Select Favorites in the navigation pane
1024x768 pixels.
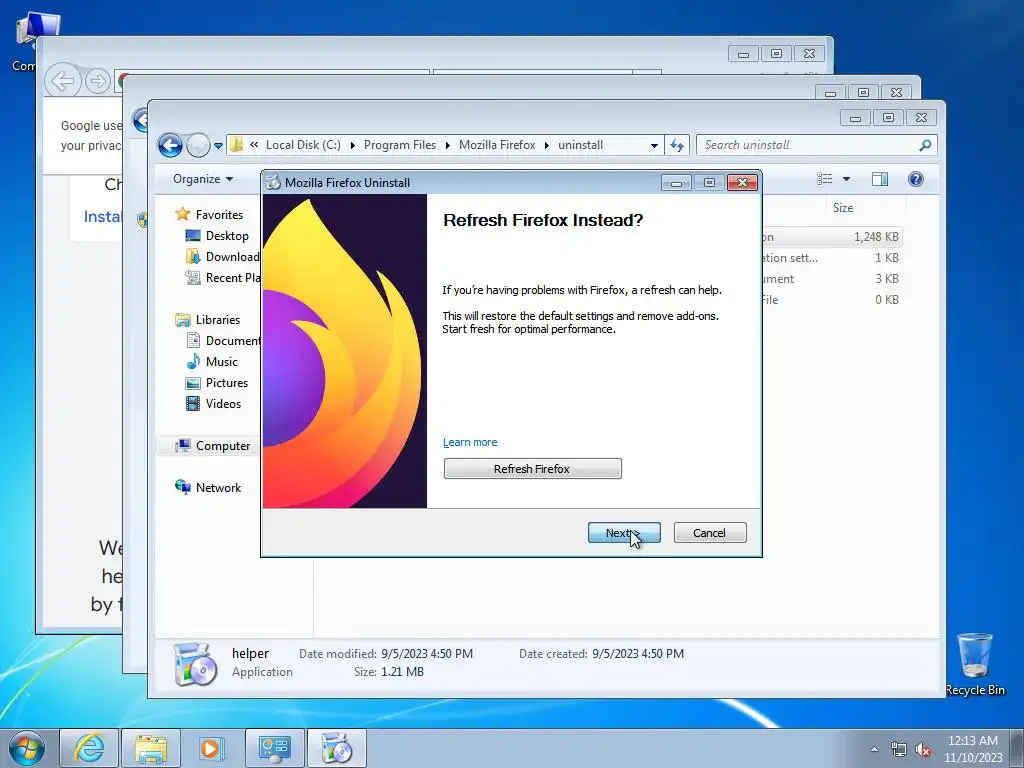pos(219,215)
